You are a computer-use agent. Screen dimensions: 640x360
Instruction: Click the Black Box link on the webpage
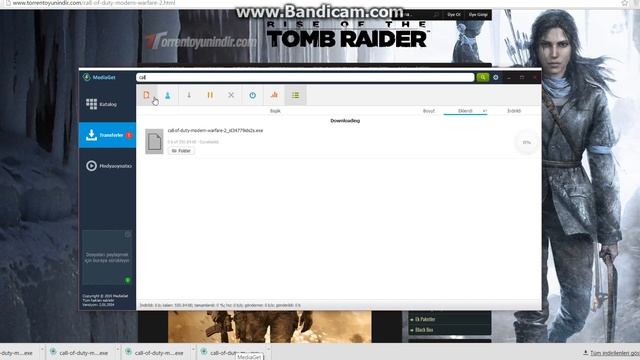click(x=424, y=330)
